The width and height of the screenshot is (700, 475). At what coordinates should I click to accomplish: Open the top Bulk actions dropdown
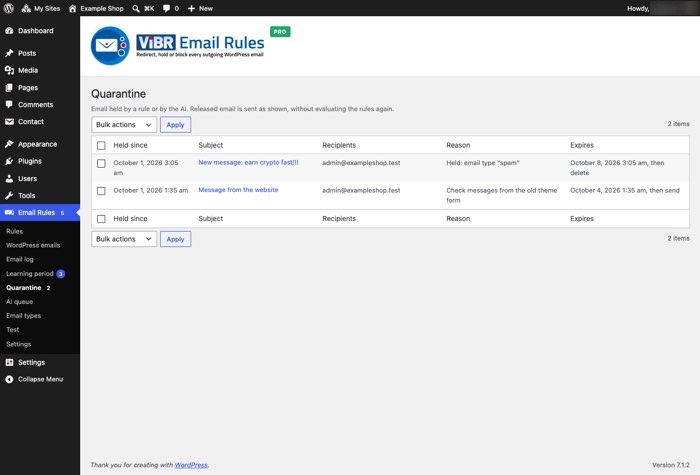[x=124, y=125]
